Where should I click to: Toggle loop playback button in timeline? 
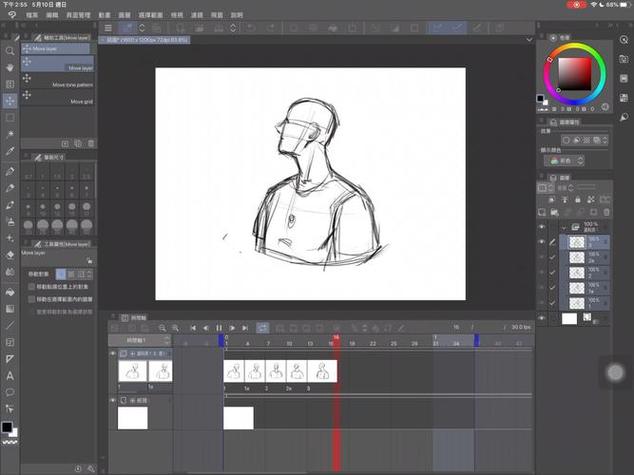(x=262, y=328)
